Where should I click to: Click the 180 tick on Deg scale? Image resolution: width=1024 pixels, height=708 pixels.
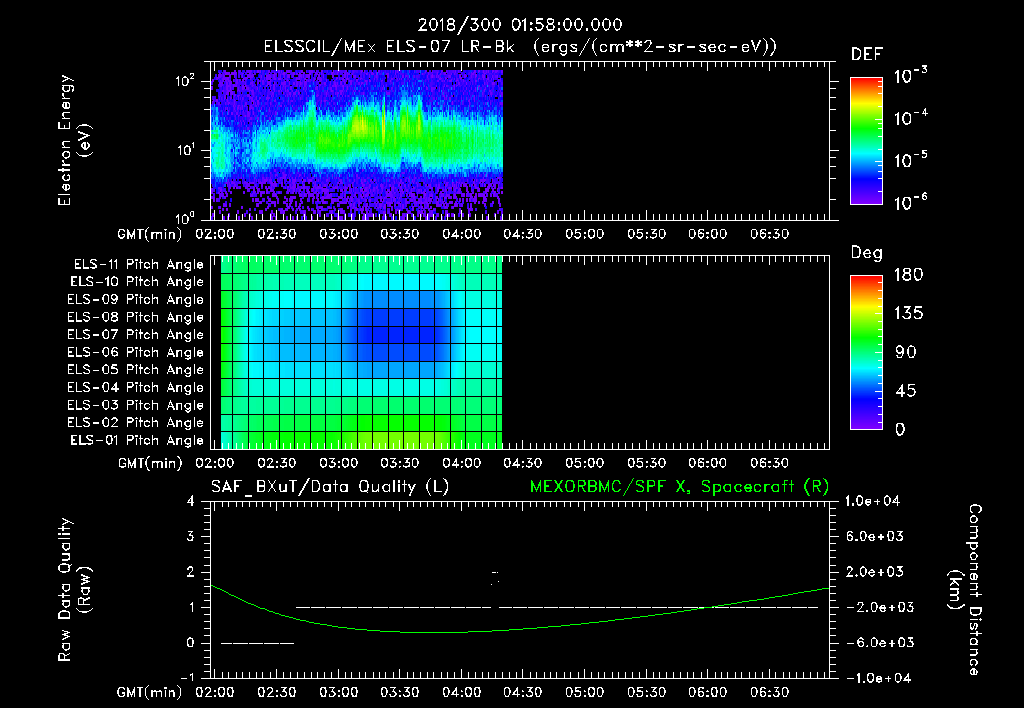[908, 275]
